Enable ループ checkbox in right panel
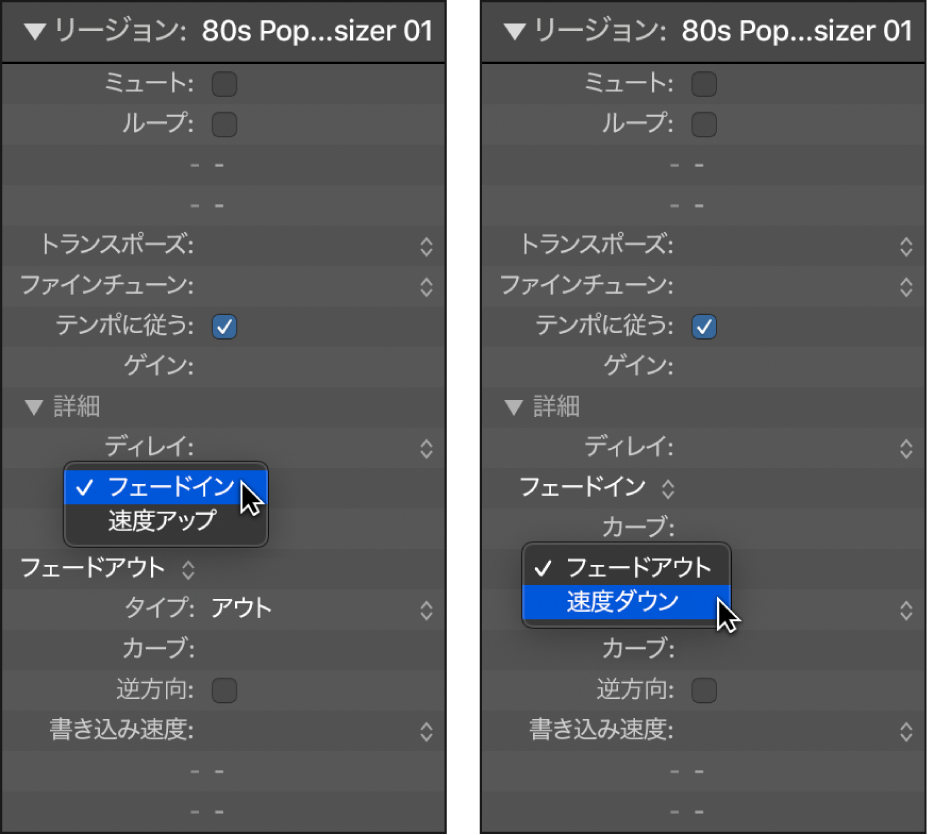The image size is (928, 835). pos(704,124)
